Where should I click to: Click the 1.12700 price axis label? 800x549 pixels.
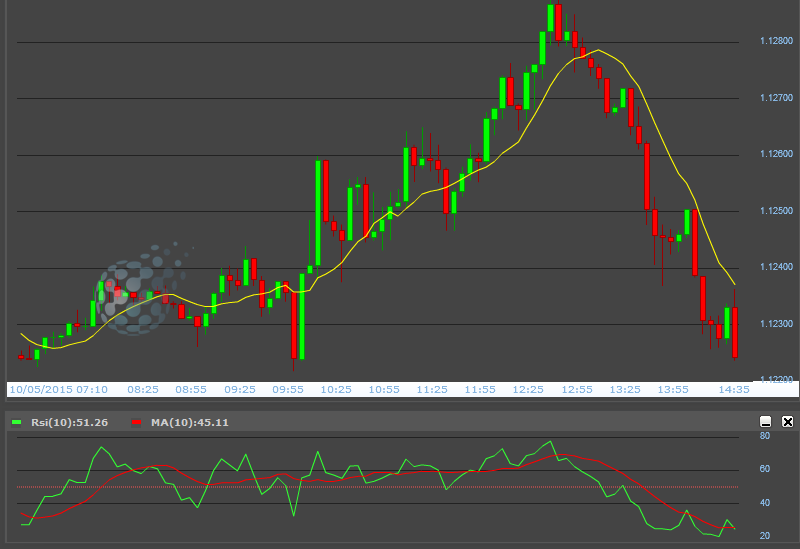click(x=777, y=97)
